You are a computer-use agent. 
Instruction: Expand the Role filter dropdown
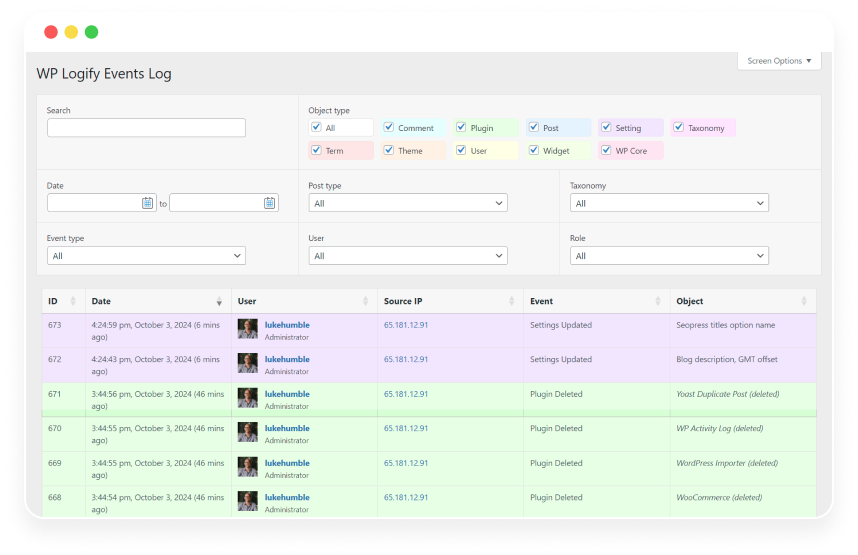pos(668,256)
